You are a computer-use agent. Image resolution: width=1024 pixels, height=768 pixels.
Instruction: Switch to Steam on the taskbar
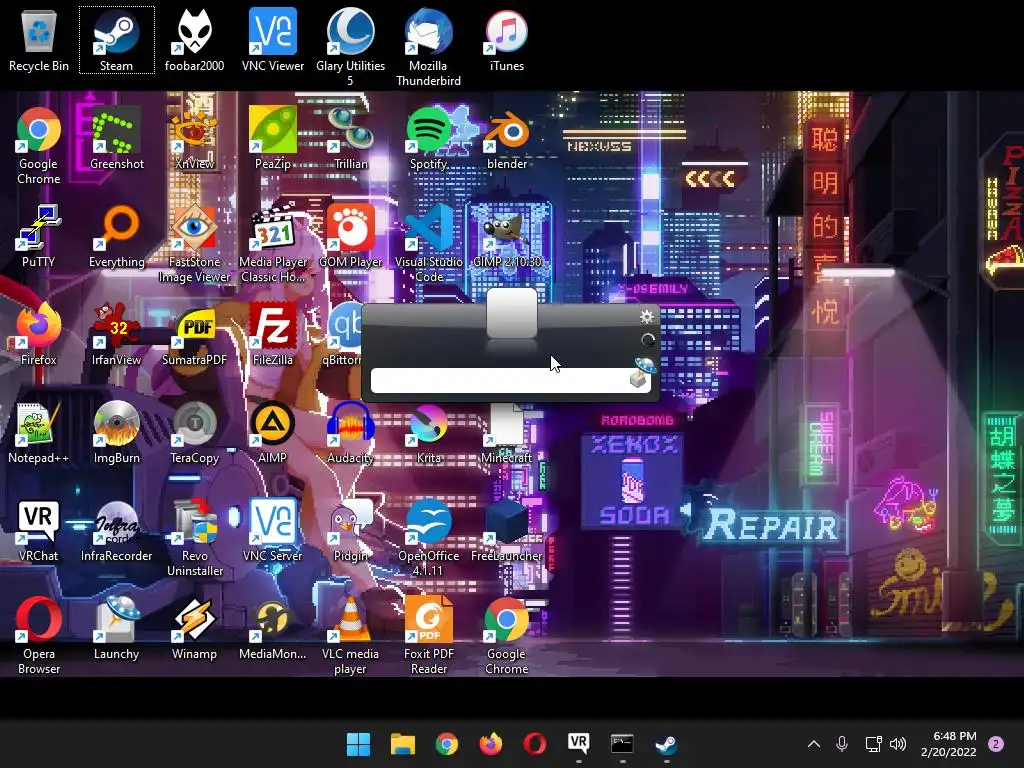pos(666,744)
